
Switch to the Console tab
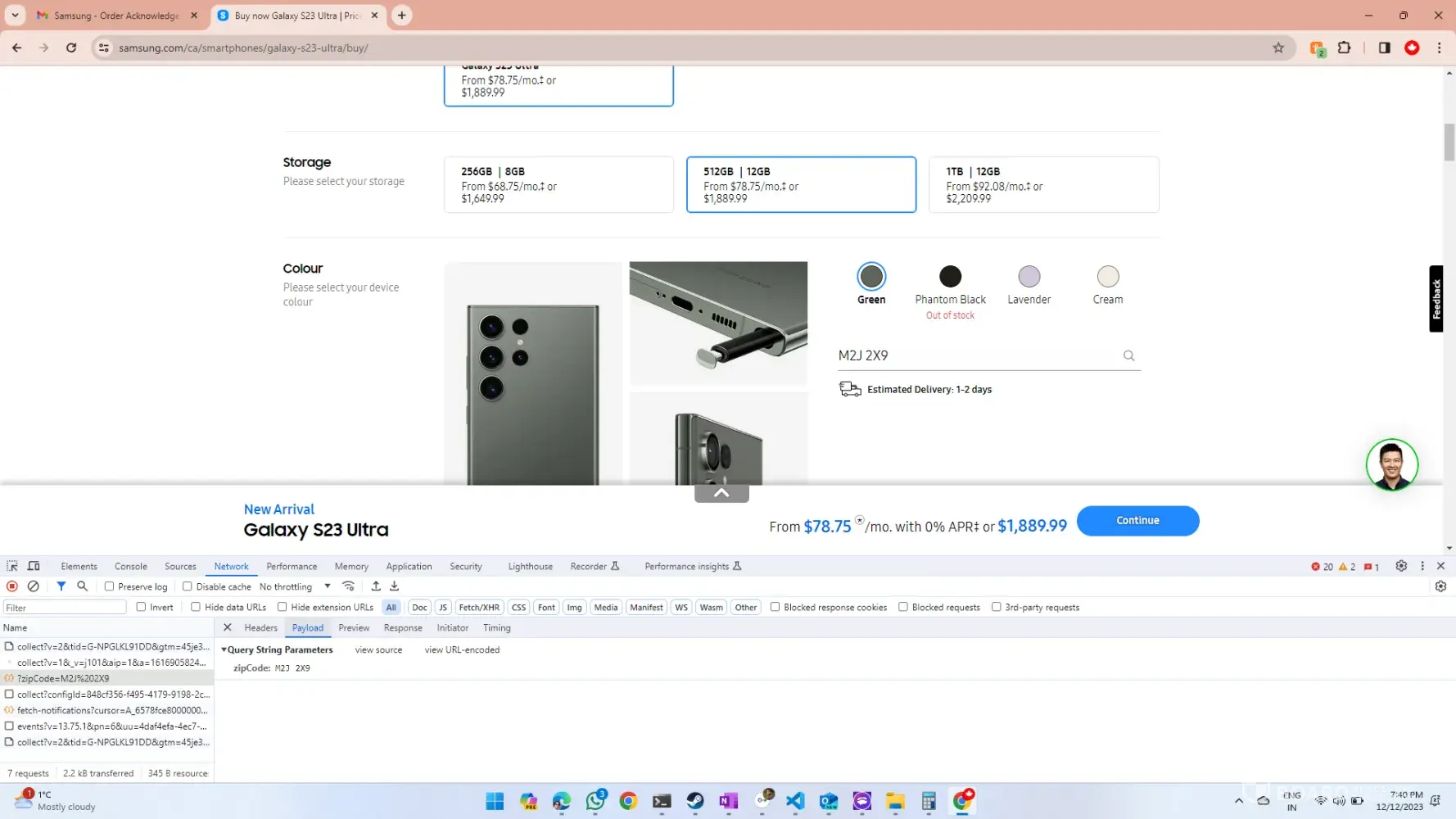tap(131, 566)
